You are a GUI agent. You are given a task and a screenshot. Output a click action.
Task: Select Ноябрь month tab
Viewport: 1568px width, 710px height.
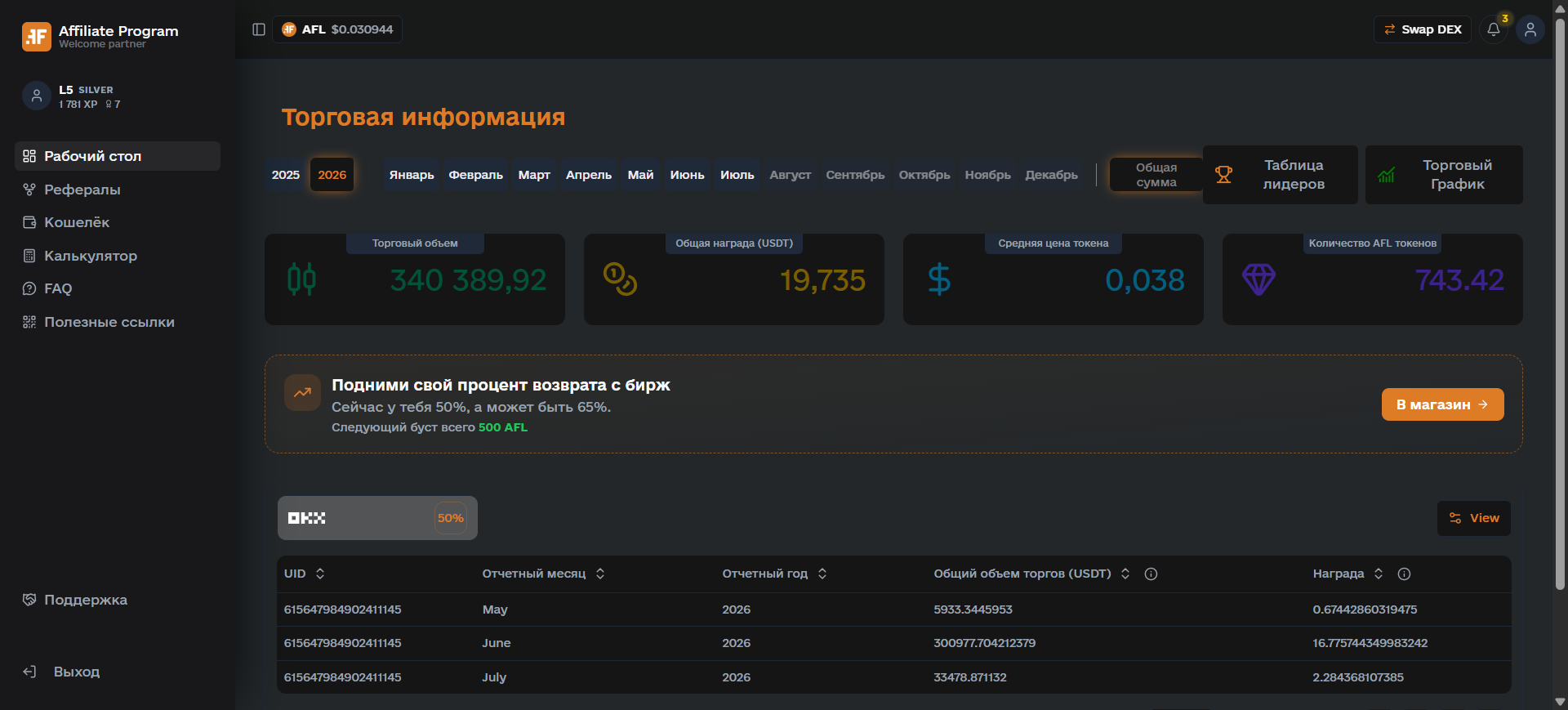click(x=988, y=175)
